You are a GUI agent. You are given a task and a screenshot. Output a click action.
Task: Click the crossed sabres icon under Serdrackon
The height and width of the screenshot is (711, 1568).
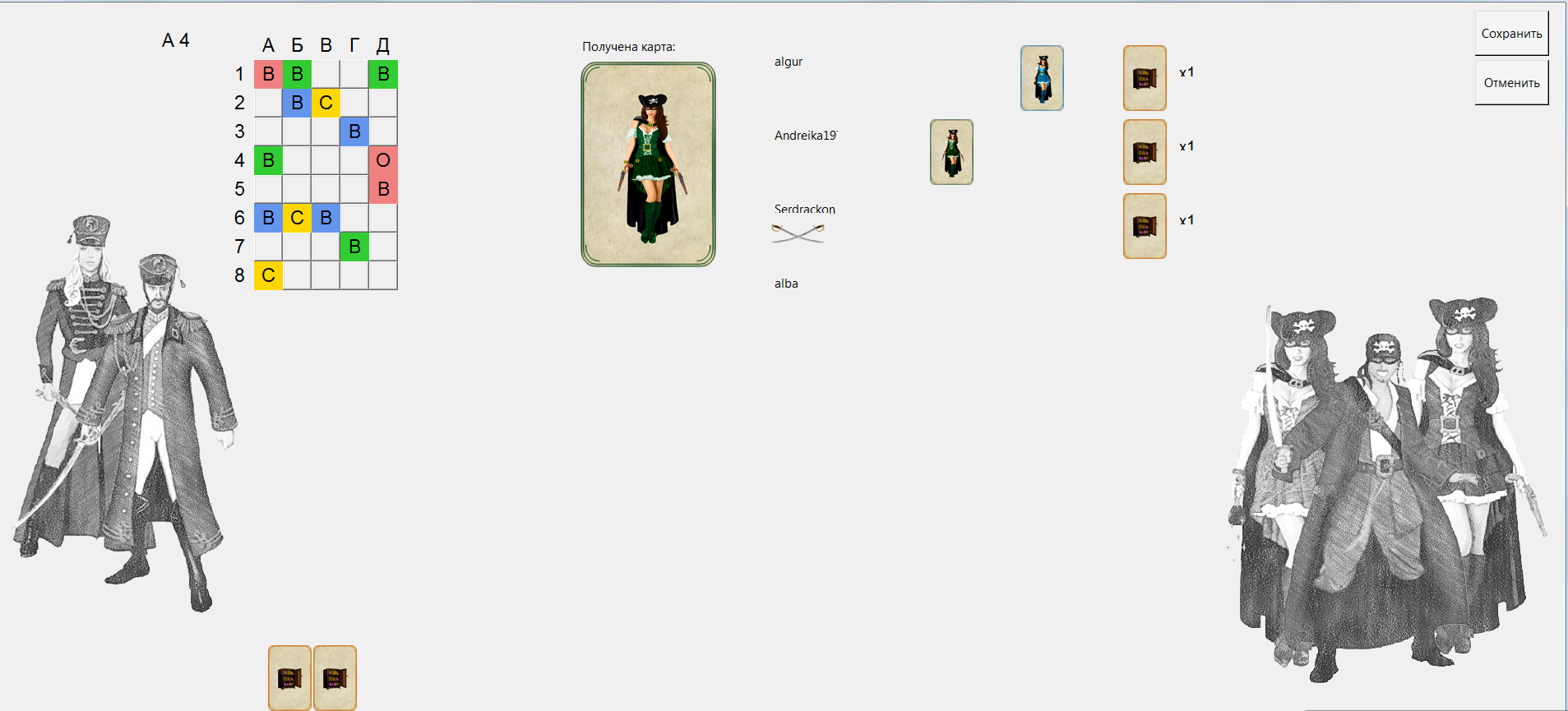tap(798, 233)
